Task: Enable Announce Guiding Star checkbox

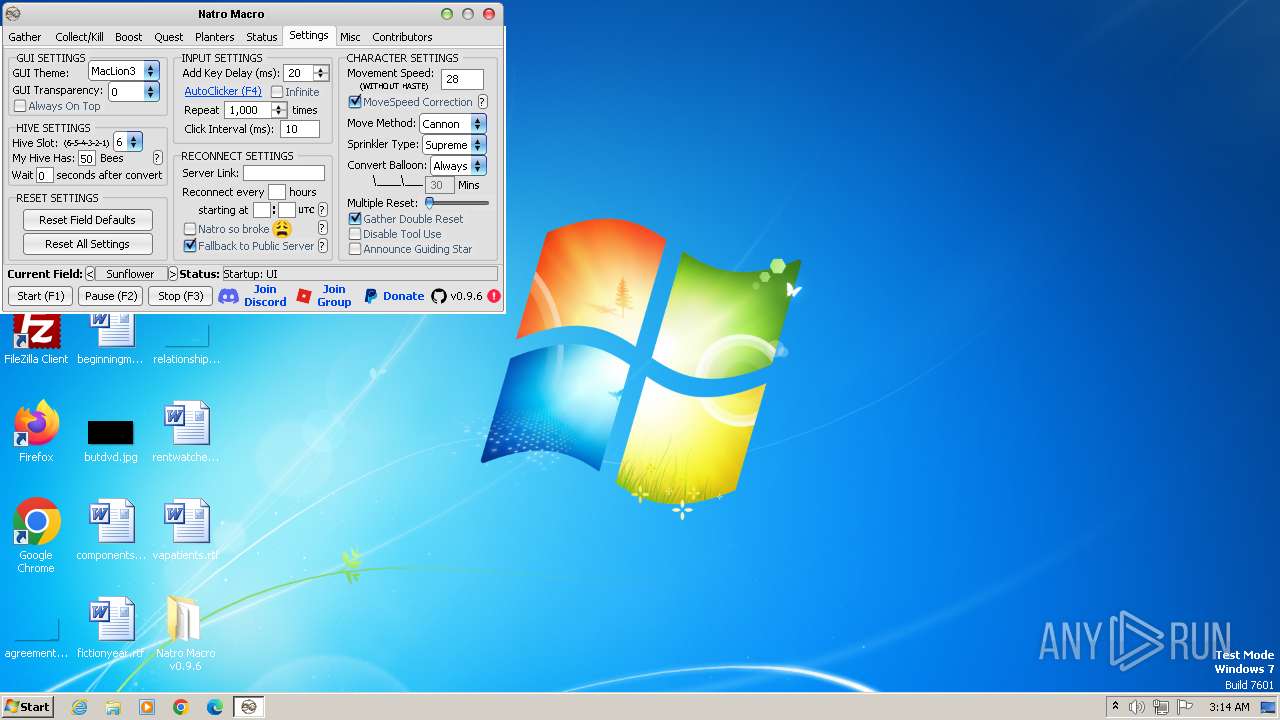Action: pos(355,249)
